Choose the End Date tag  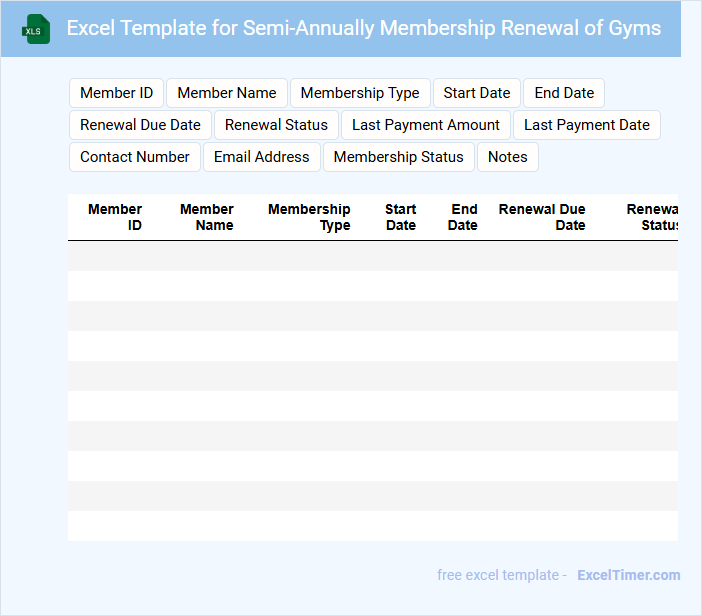[x=564, y=93]
